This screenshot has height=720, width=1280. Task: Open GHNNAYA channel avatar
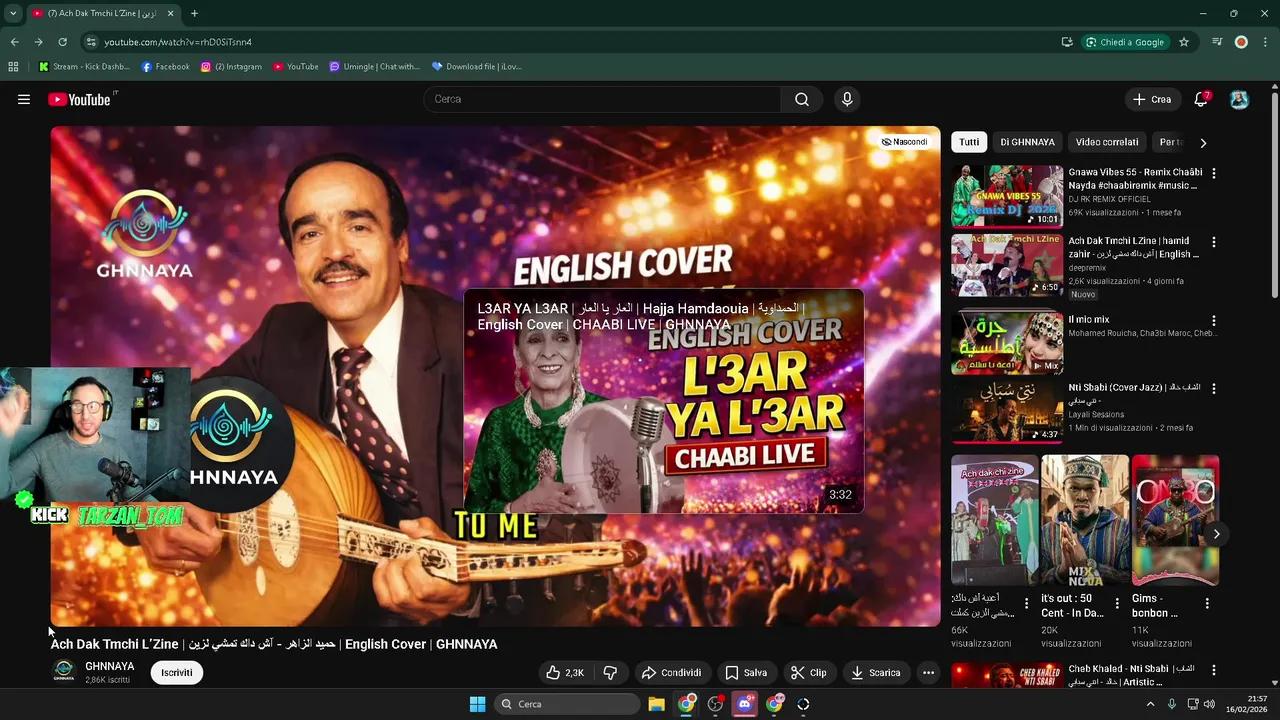tap(64, 670)
